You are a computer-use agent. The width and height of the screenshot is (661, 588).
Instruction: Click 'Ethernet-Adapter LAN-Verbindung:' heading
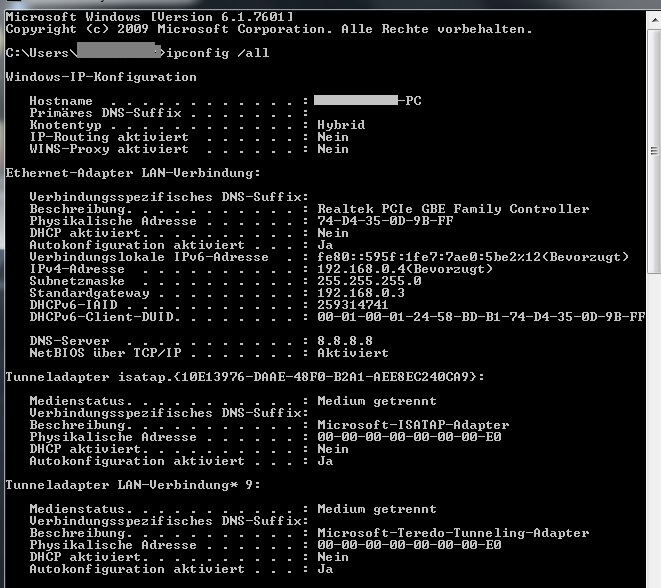[x=133, y=173]
